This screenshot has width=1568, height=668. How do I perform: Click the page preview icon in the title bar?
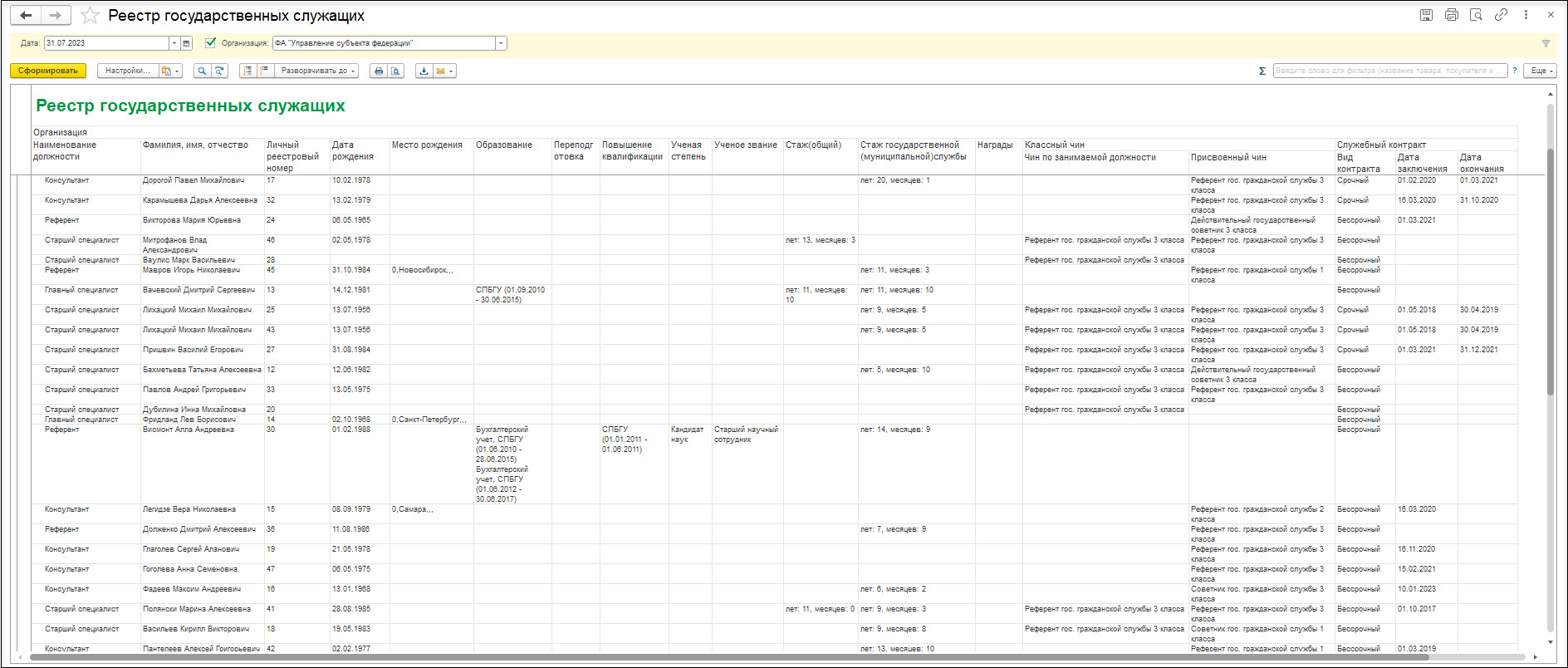point(1476,15)
